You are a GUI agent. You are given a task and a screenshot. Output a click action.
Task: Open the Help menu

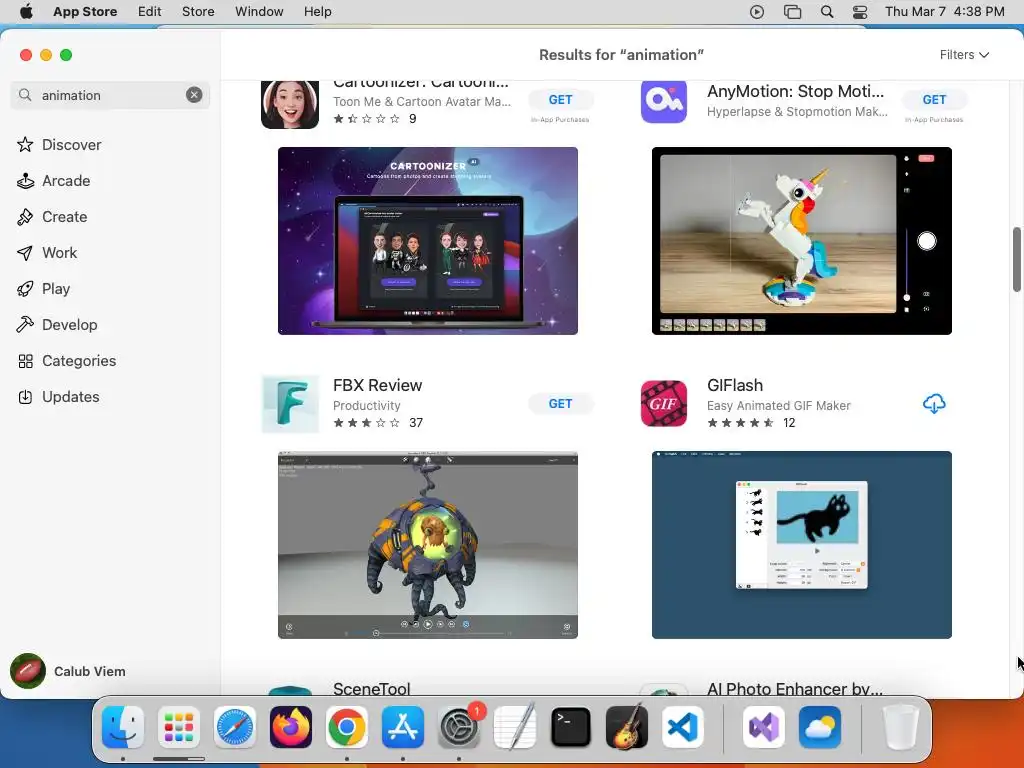pyautogui.click(x=317, y=12)
